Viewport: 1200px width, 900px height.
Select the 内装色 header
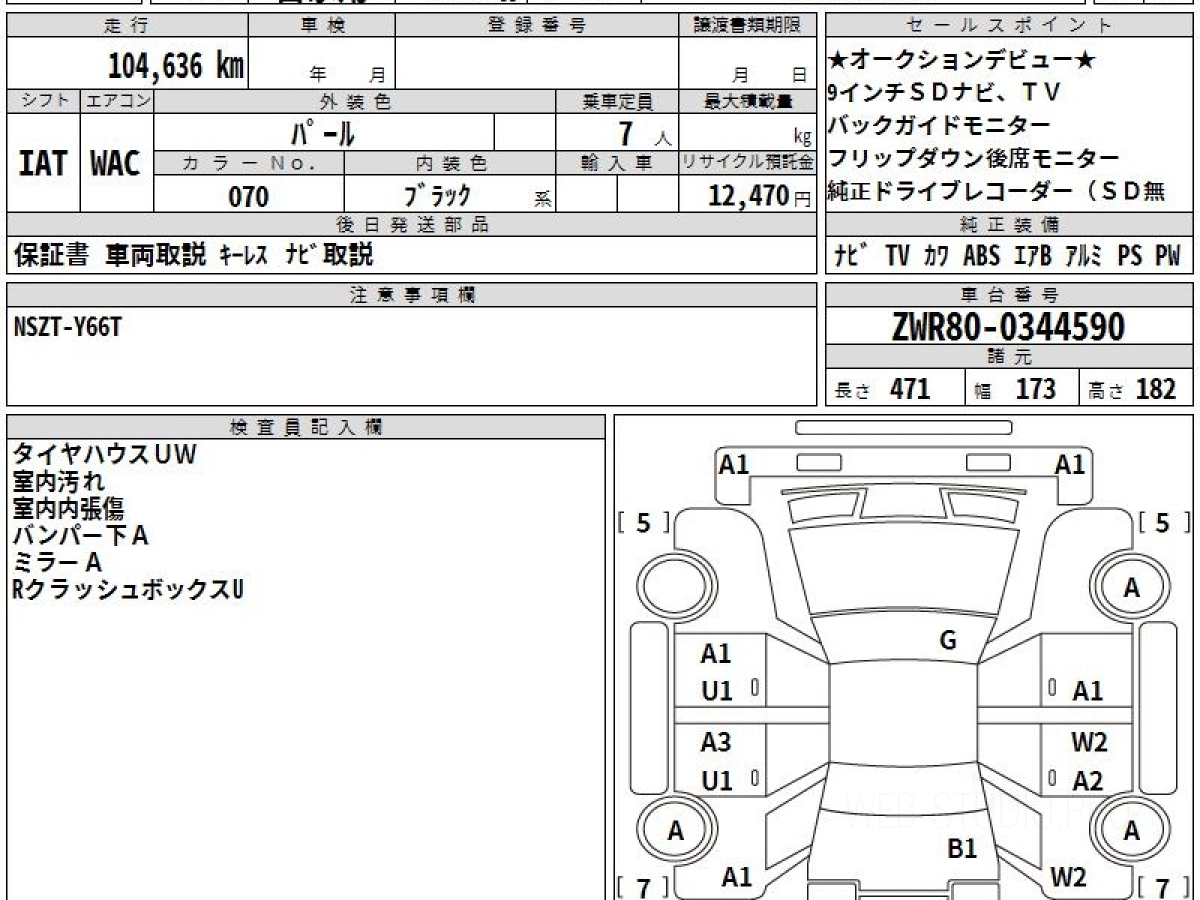click(450, 163)
